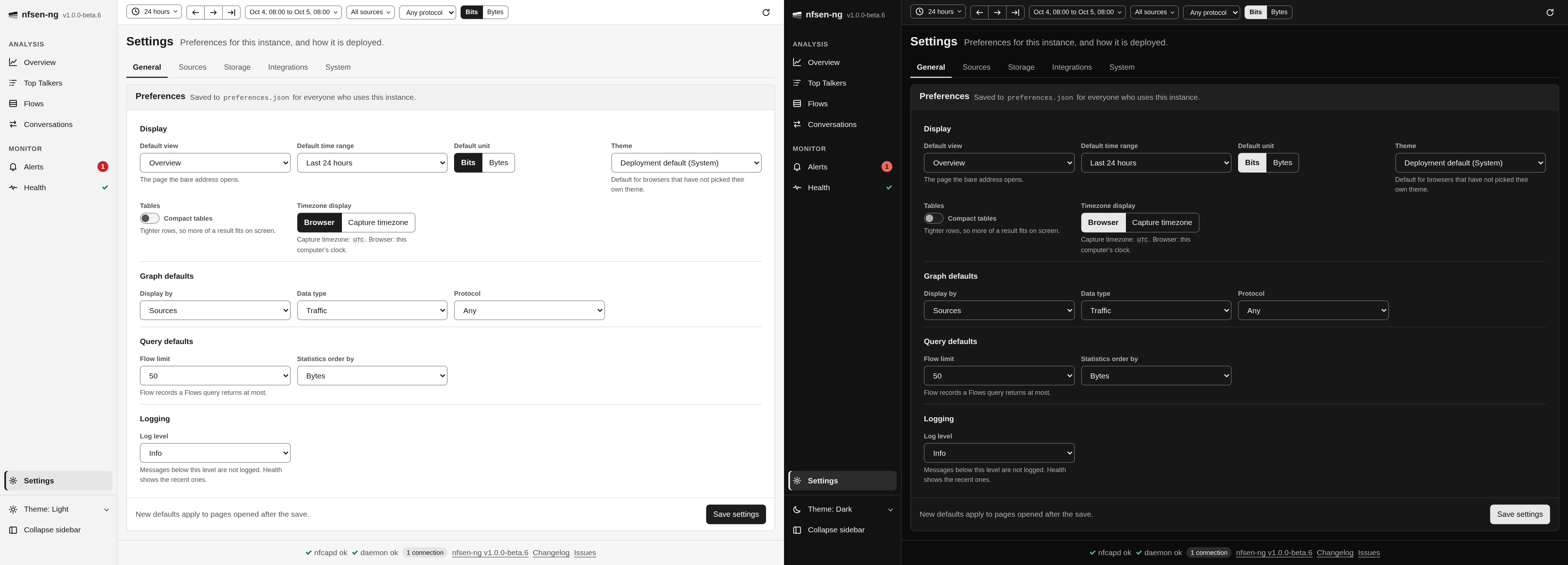Screen dimensions: 1568x565
Task: Open Log level dropdown in dark panel
Action: coord(999,453)
